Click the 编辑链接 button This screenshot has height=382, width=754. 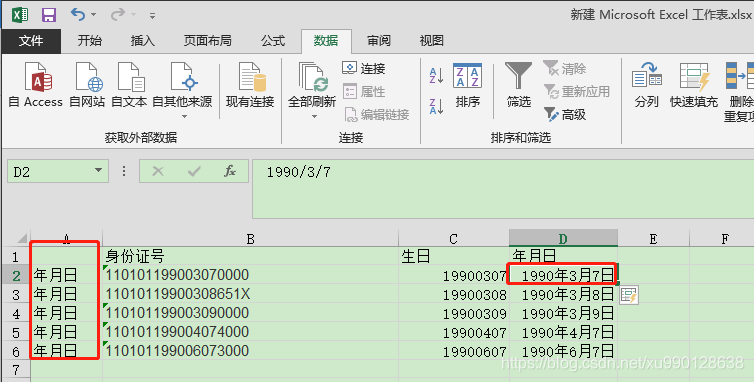coord(377,115)
